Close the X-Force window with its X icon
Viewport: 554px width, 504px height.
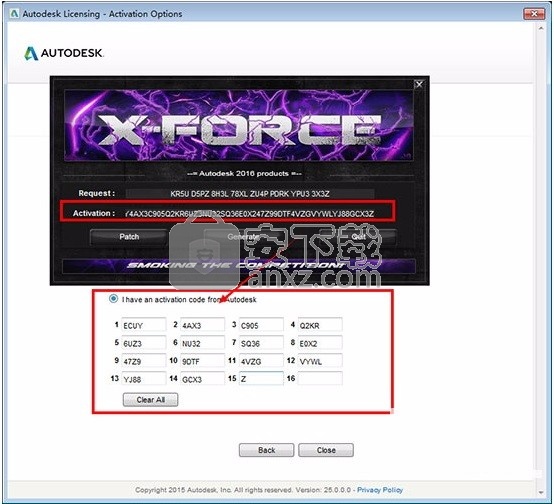pyautogui.click(x=419, y=84)
